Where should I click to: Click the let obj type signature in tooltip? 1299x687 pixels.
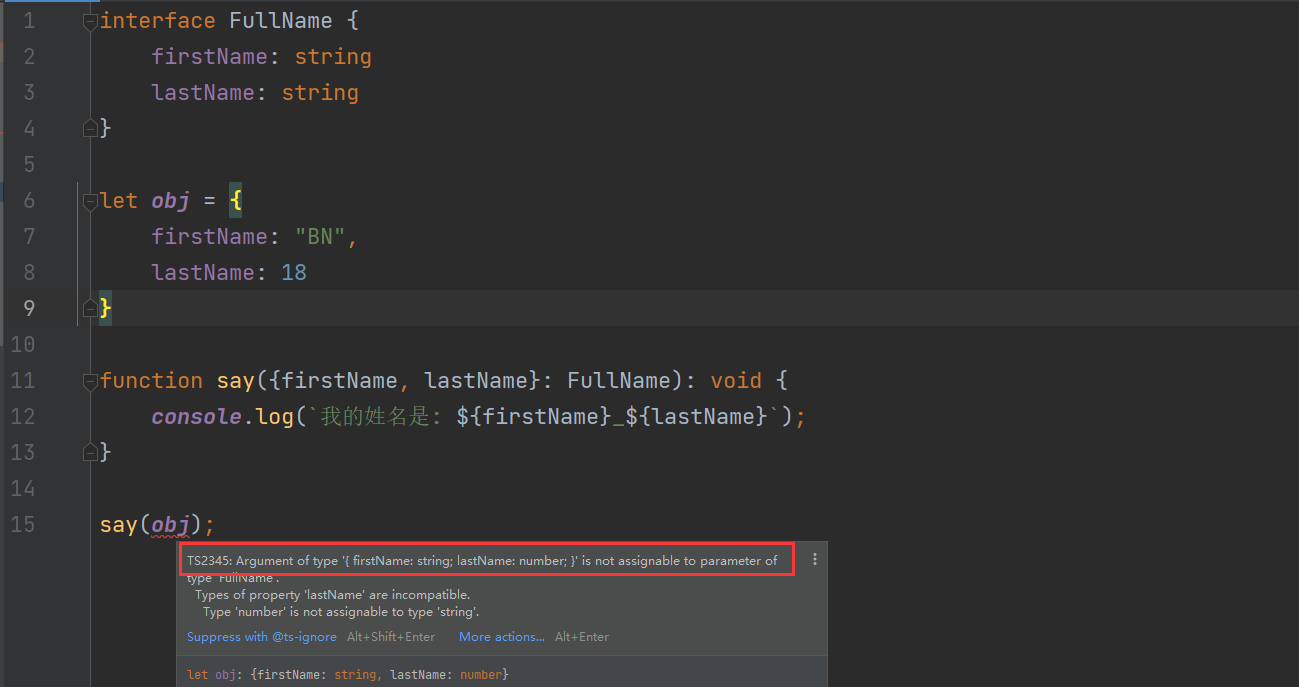tap(348, 675)
